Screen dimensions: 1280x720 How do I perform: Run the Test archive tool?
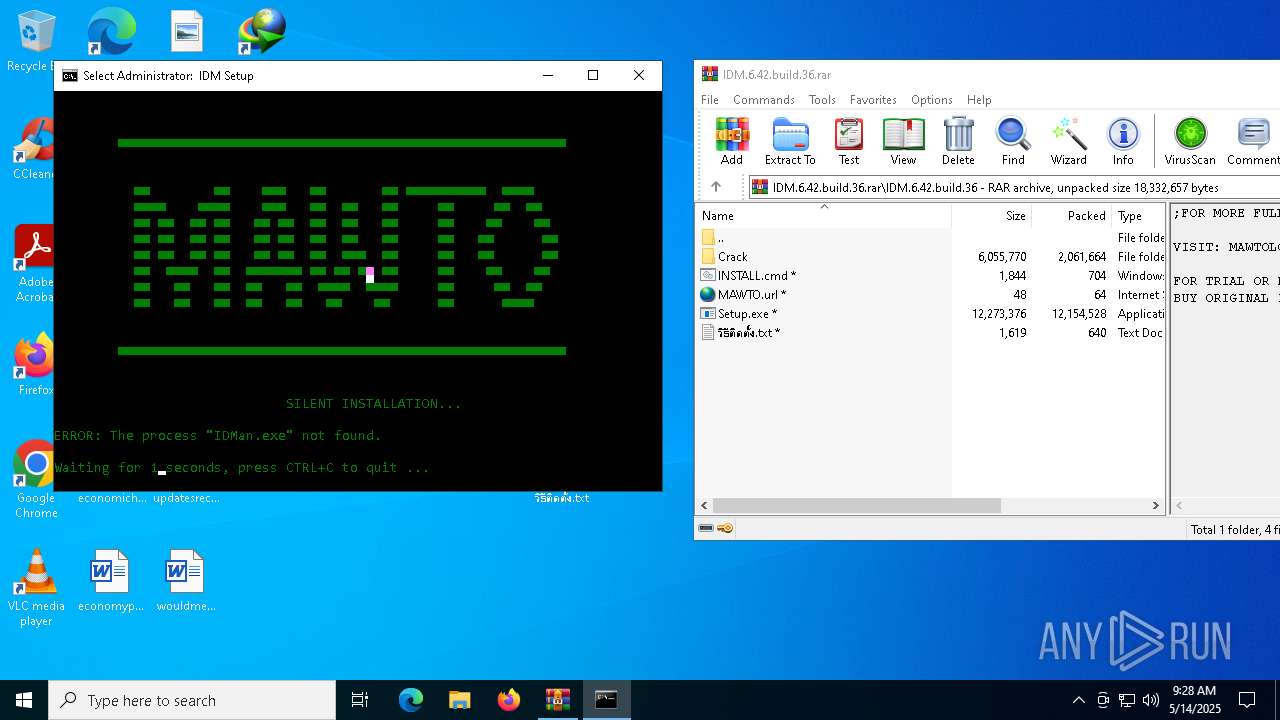click(848, 141)
